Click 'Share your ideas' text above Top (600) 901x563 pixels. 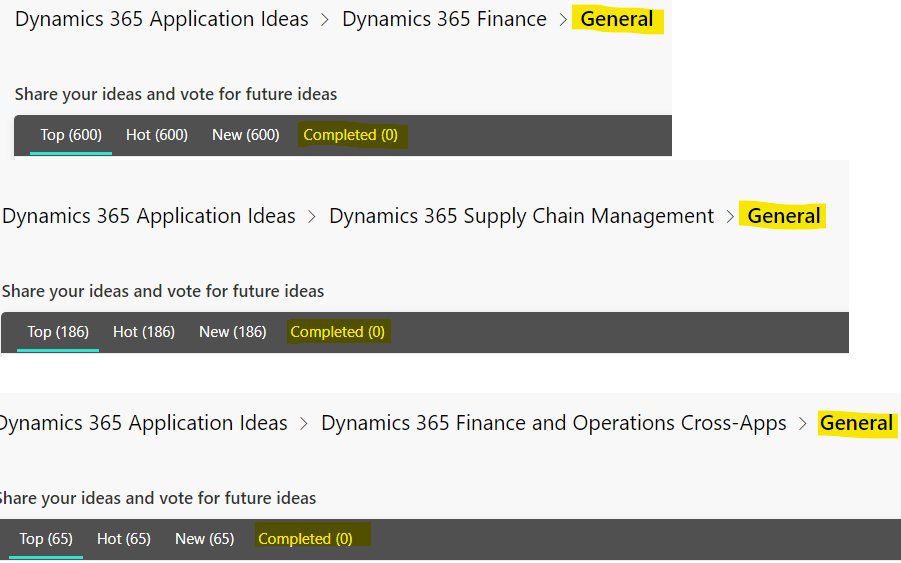176,94
